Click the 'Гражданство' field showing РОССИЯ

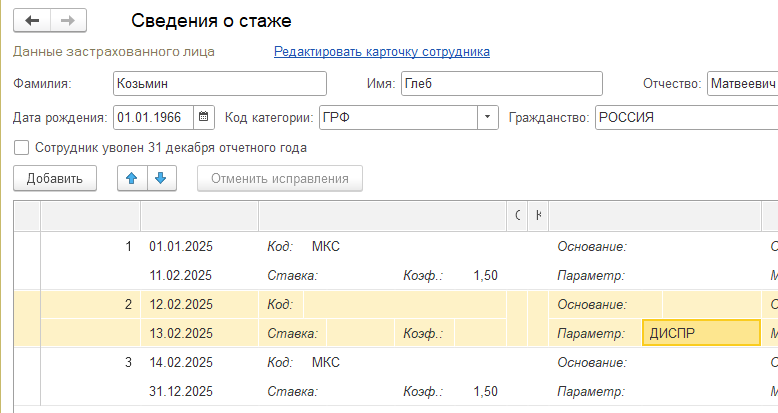(685, 117)
